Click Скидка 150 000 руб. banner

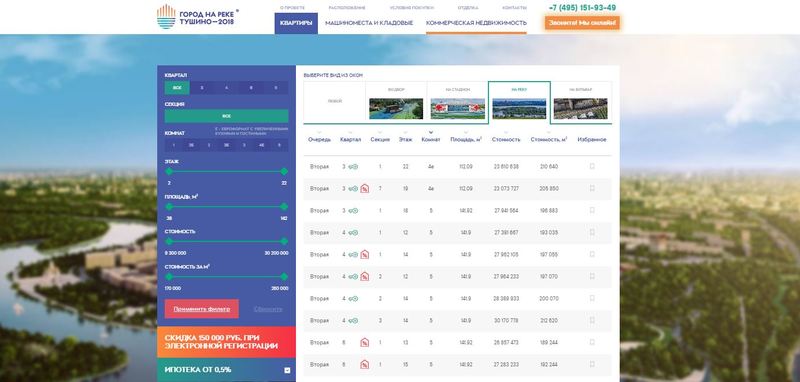227,342
